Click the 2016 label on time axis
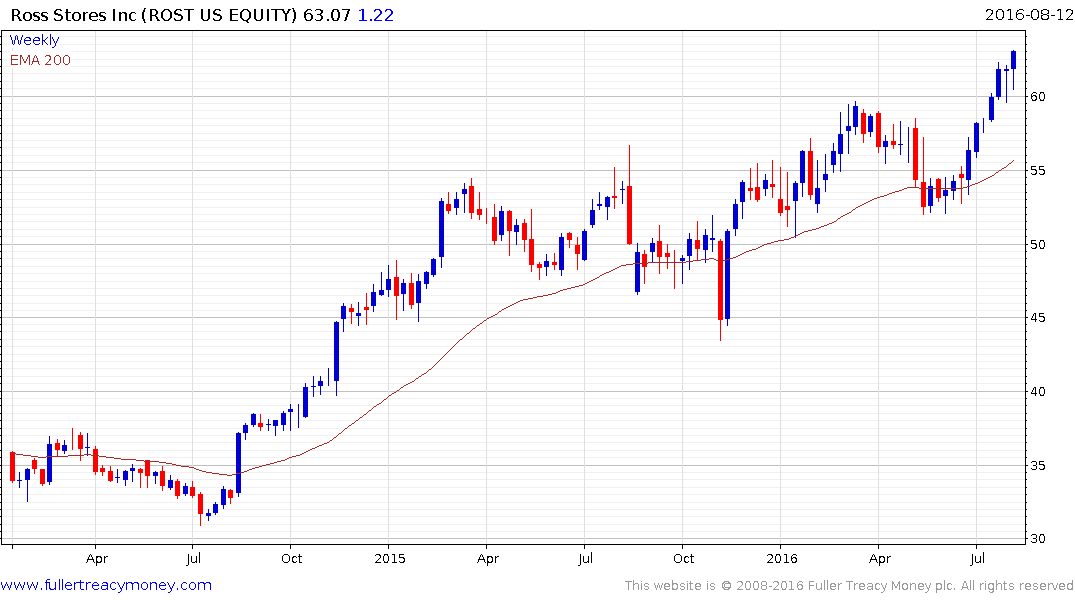Image resolution: width=1075 pixels, height=600 pixels. point(782,558)
